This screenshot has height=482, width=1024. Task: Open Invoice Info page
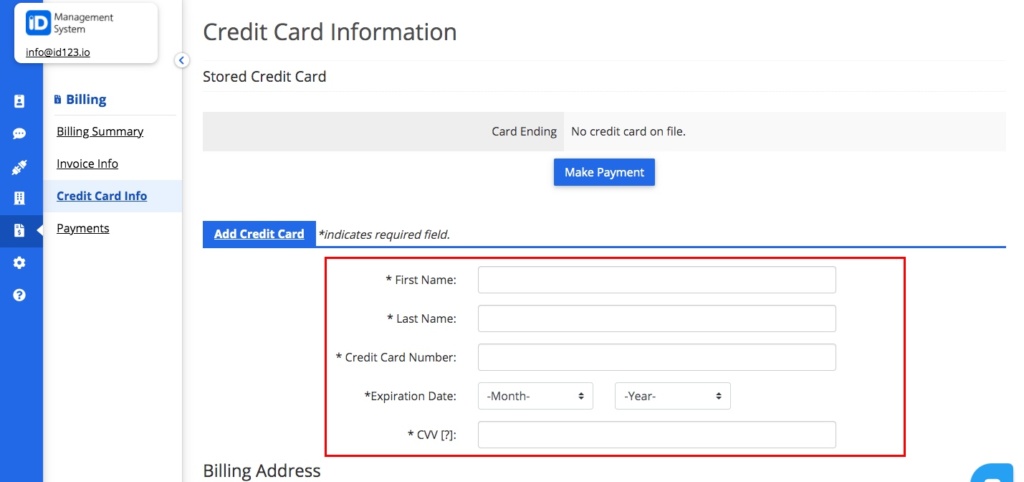tap(88, 163)
